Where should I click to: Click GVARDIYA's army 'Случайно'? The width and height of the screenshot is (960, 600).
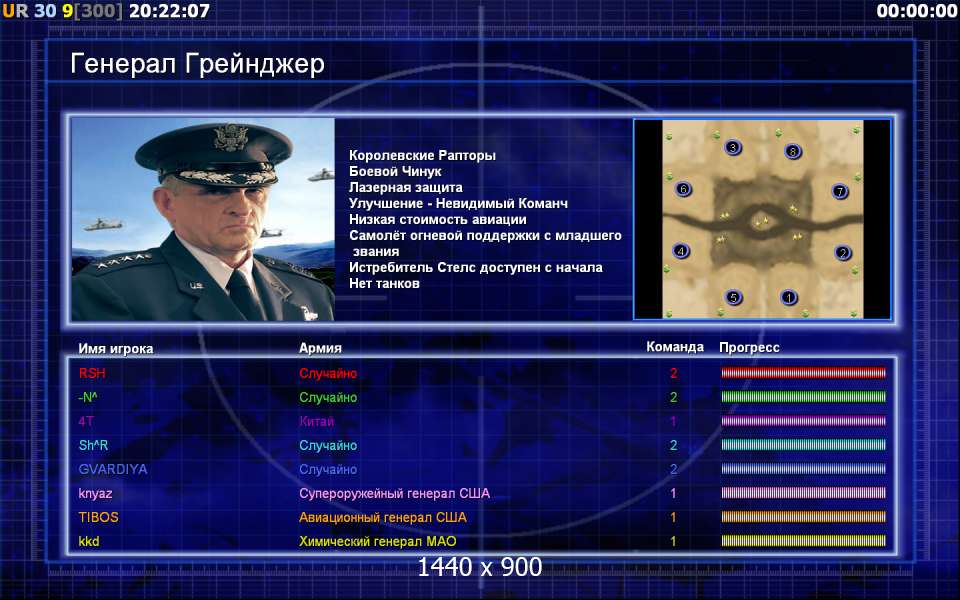point(328,469)
